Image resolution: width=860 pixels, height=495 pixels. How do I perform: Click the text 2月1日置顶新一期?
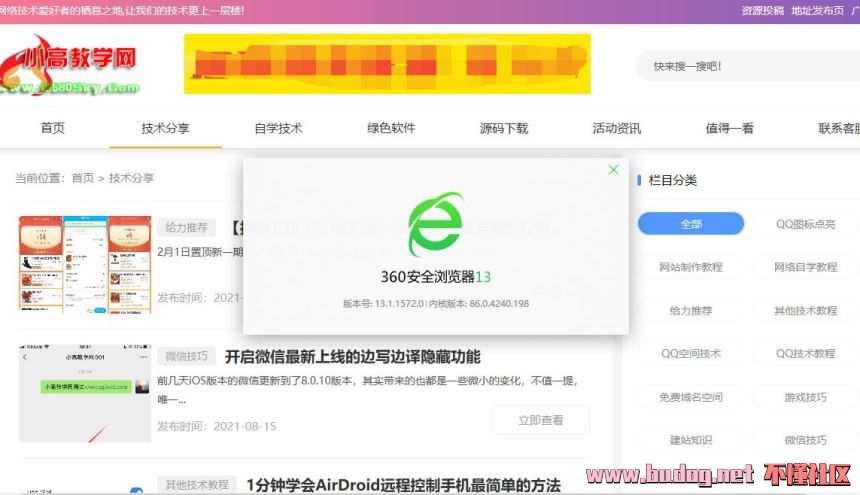200,252
